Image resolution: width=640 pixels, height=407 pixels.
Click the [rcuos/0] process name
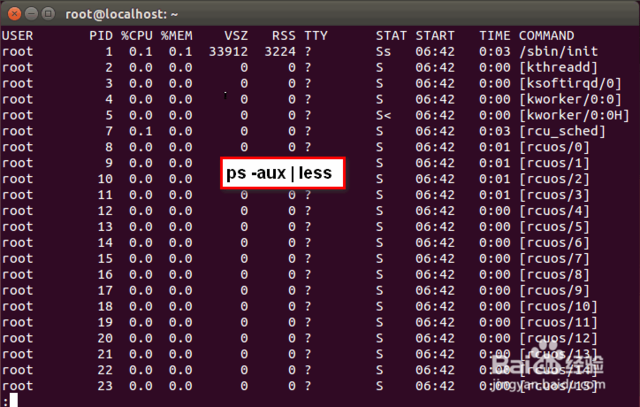click(x=554, y=147)
